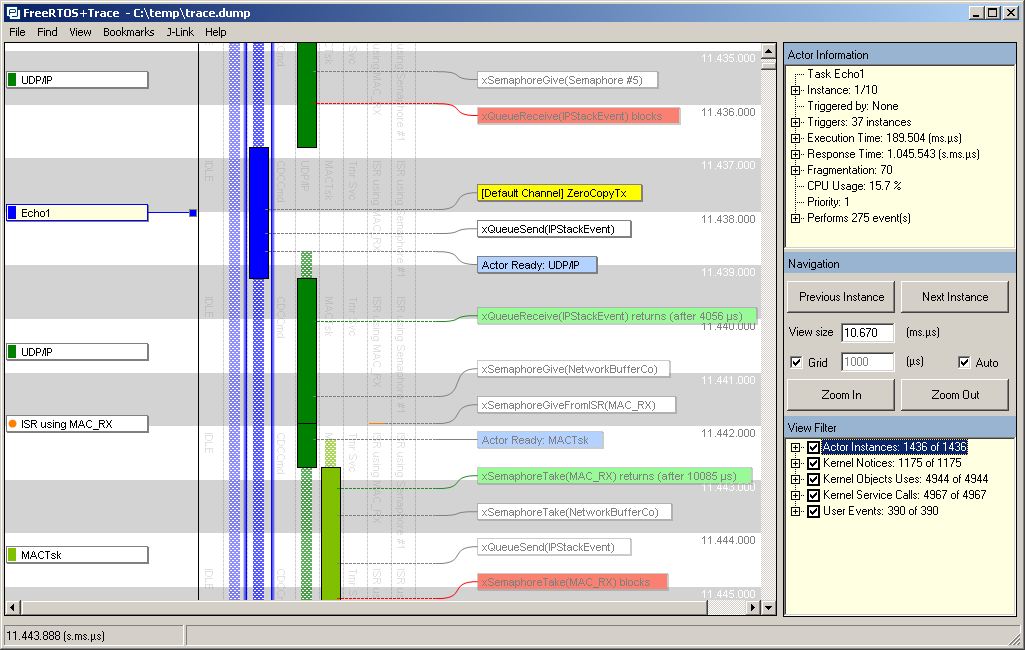The width and height of the screenshot is (1025, 650).
Task: Click the Actor Ready: UDP/IP label
Action: click(537, 265)
